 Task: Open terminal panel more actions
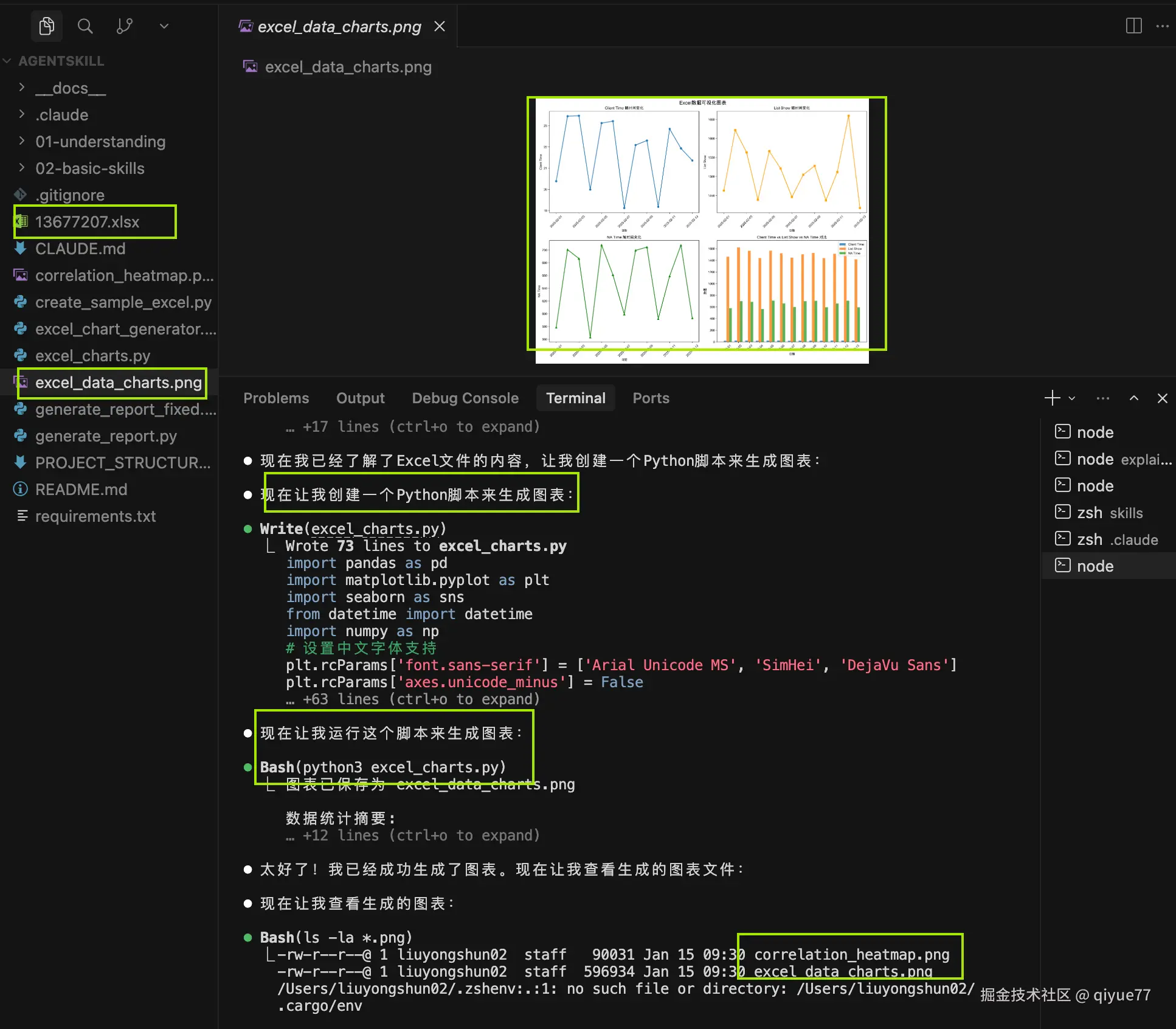tap(1102, 398)
